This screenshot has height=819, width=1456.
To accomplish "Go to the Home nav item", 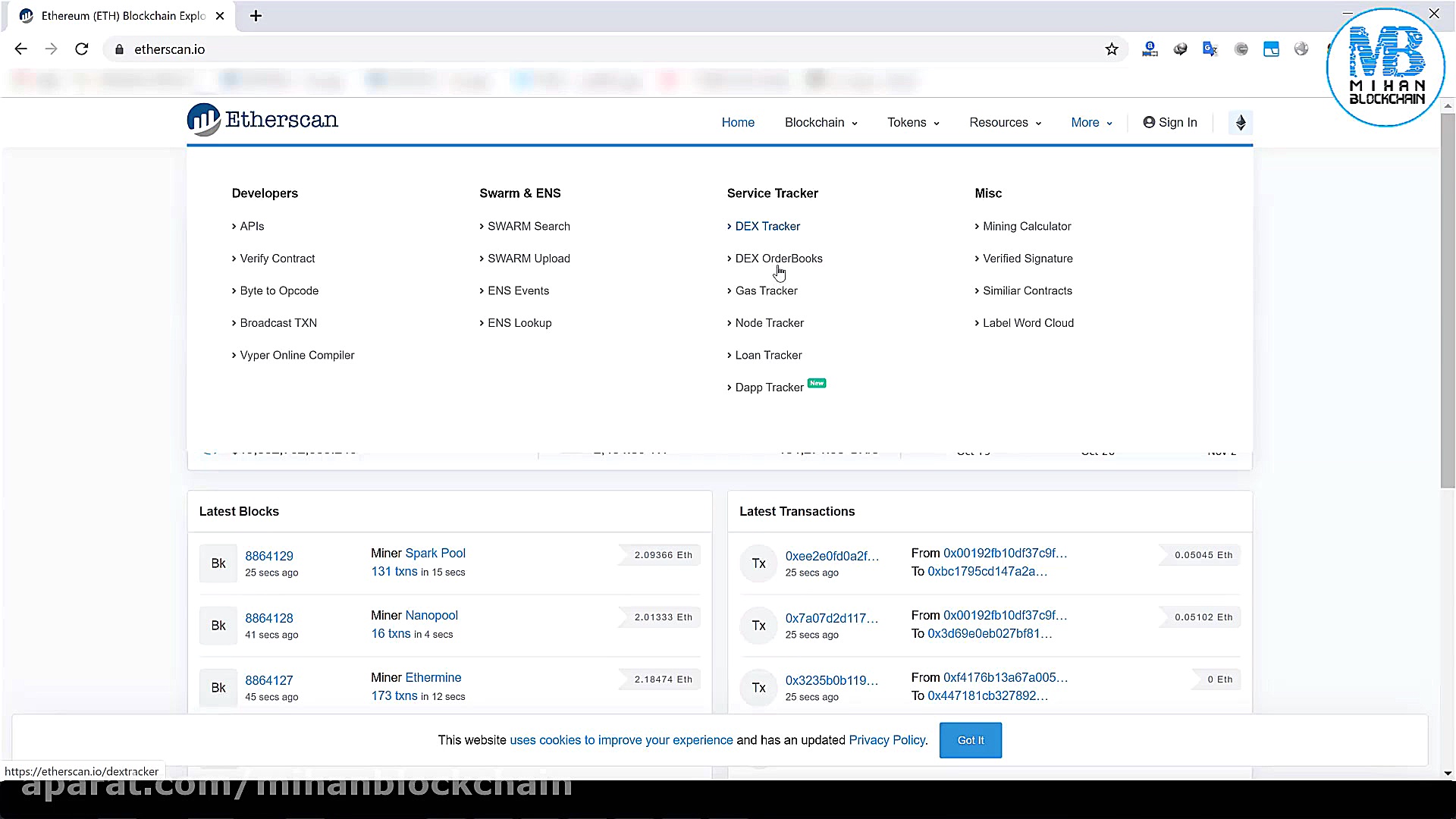I will pyautogui.click(x=738, y=123).
